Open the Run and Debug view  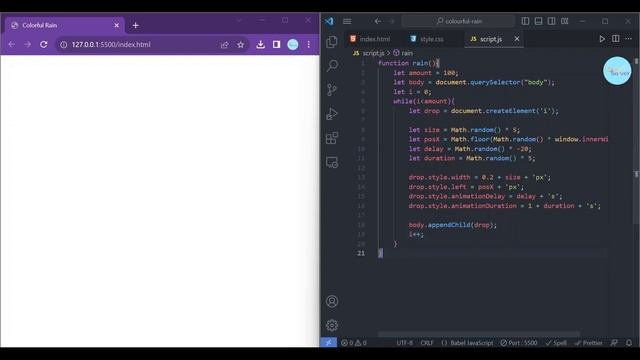point(332,114)
